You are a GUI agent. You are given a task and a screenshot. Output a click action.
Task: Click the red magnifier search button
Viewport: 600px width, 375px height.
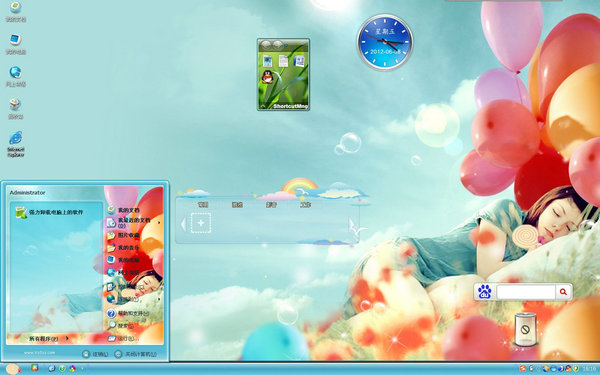click(563, 292)
